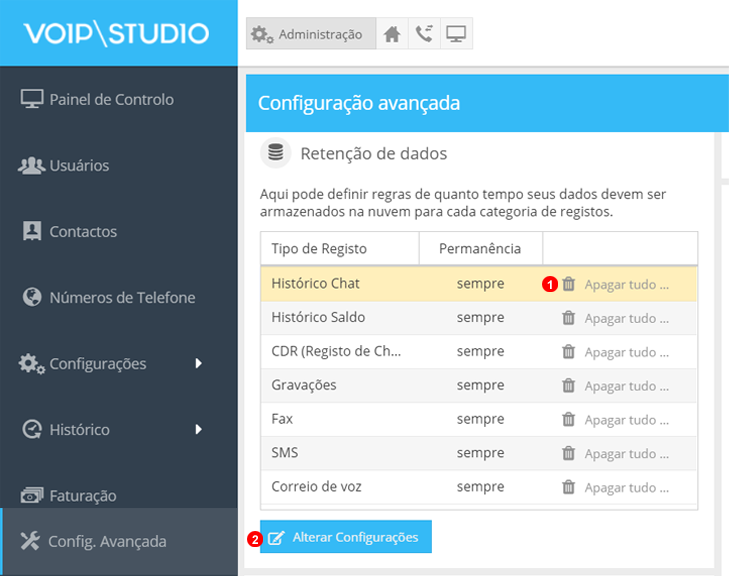Screen dimensions: 738x576
Task: Click trash icon for Fax row
Action: (x=568, y=420)
